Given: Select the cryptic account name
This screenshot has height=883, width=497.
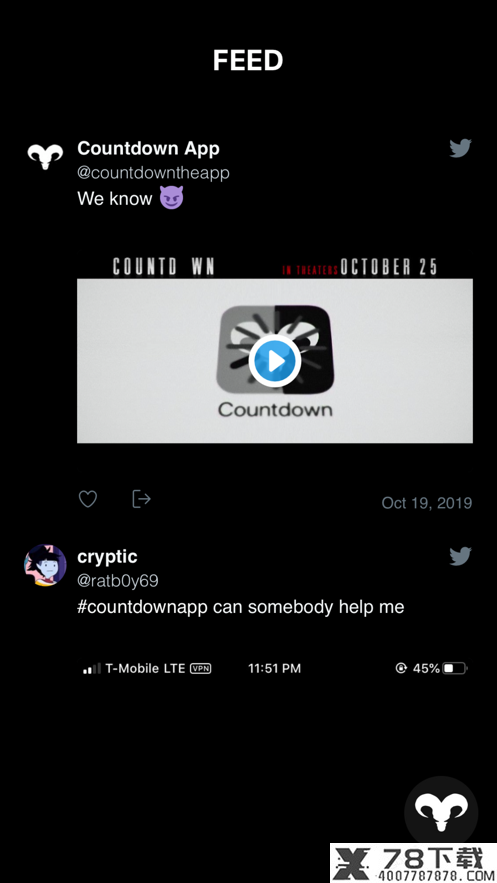Looking at the screenshot, I should (107, 557).
